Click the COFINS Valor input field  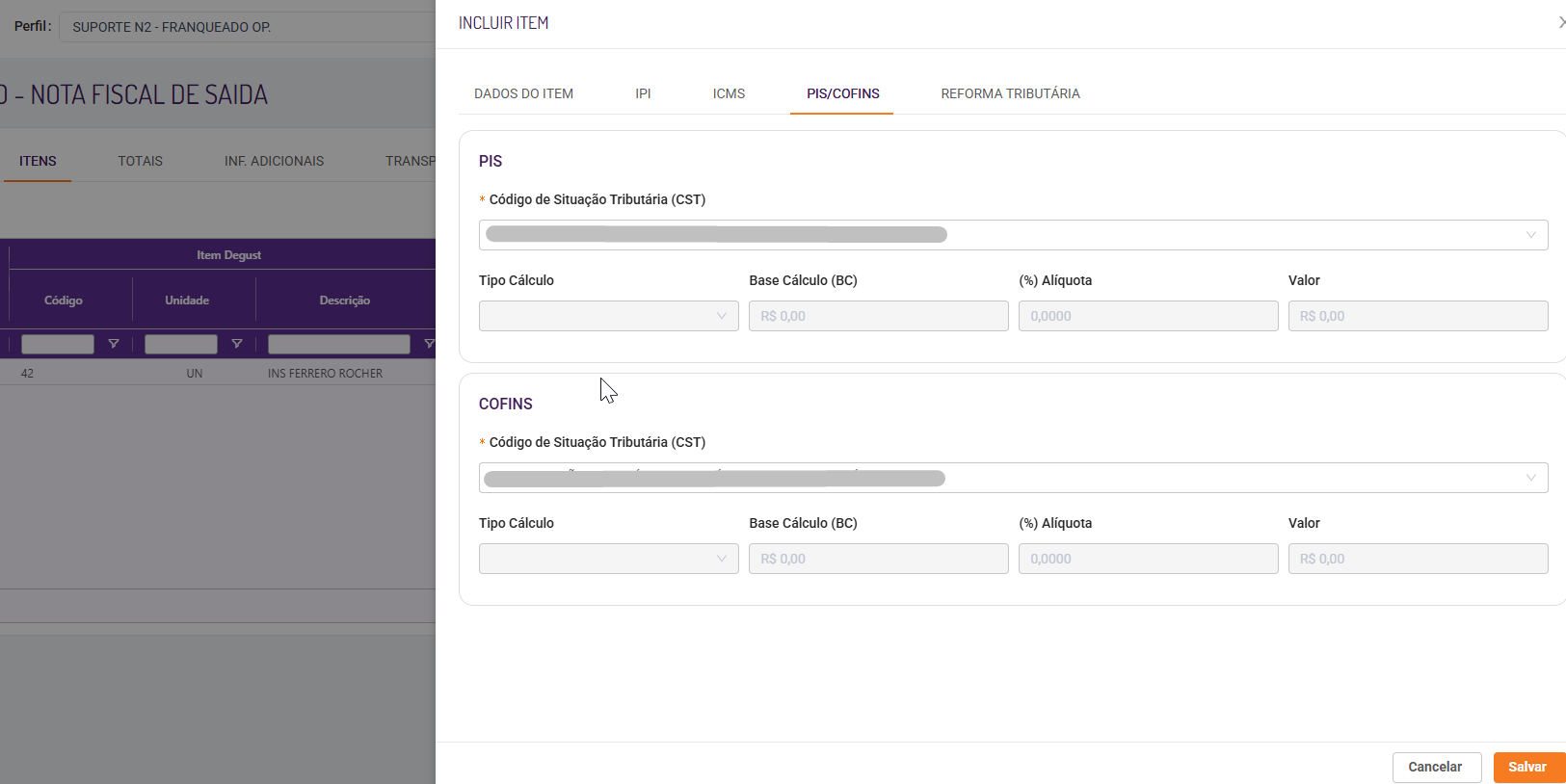click(1418, 559)
